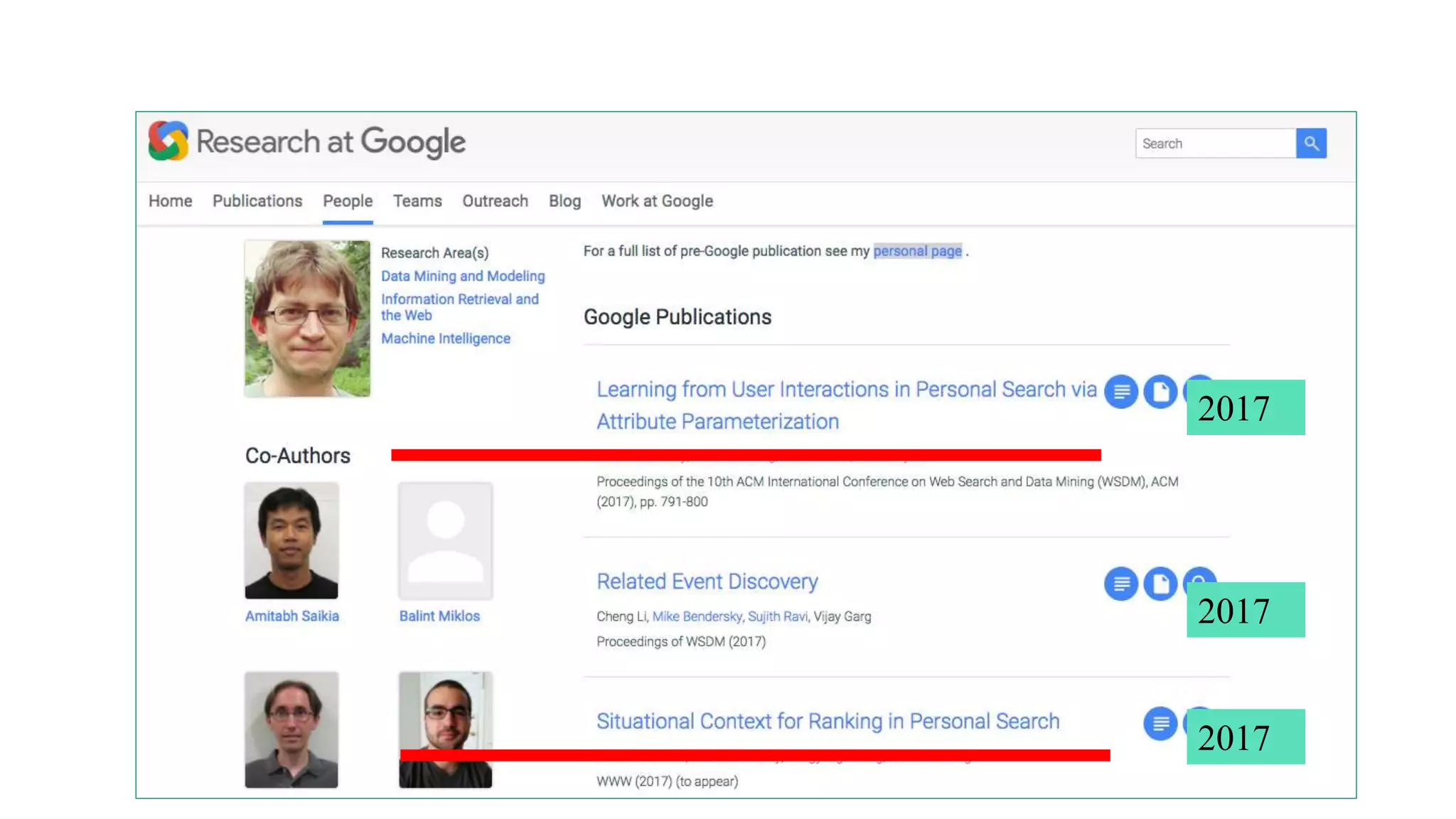This screenshot has height=819, width=1456.
Task: Select the People tab
Action: pos(348,201)
